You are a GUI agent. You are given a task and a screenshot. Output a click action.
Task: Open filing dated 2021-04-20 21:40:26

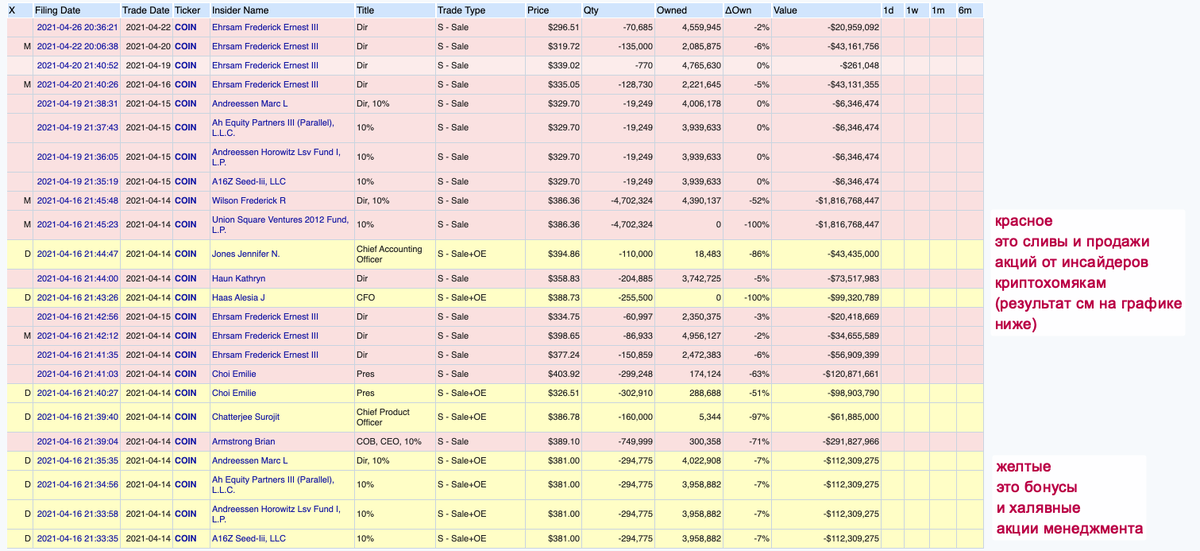coord(78,84)
